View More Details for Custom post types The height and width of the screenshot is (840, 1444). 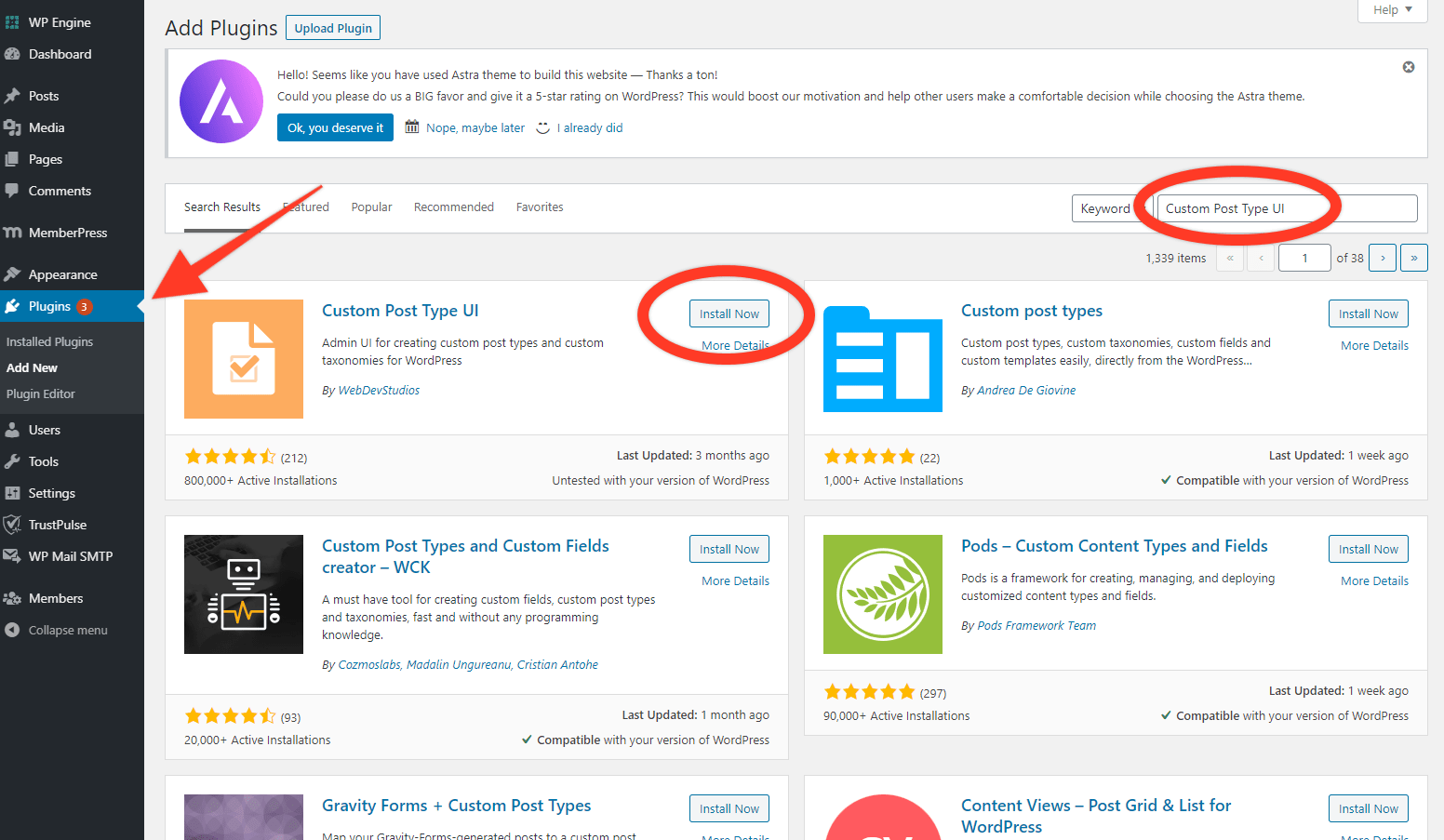[1374, 345]
